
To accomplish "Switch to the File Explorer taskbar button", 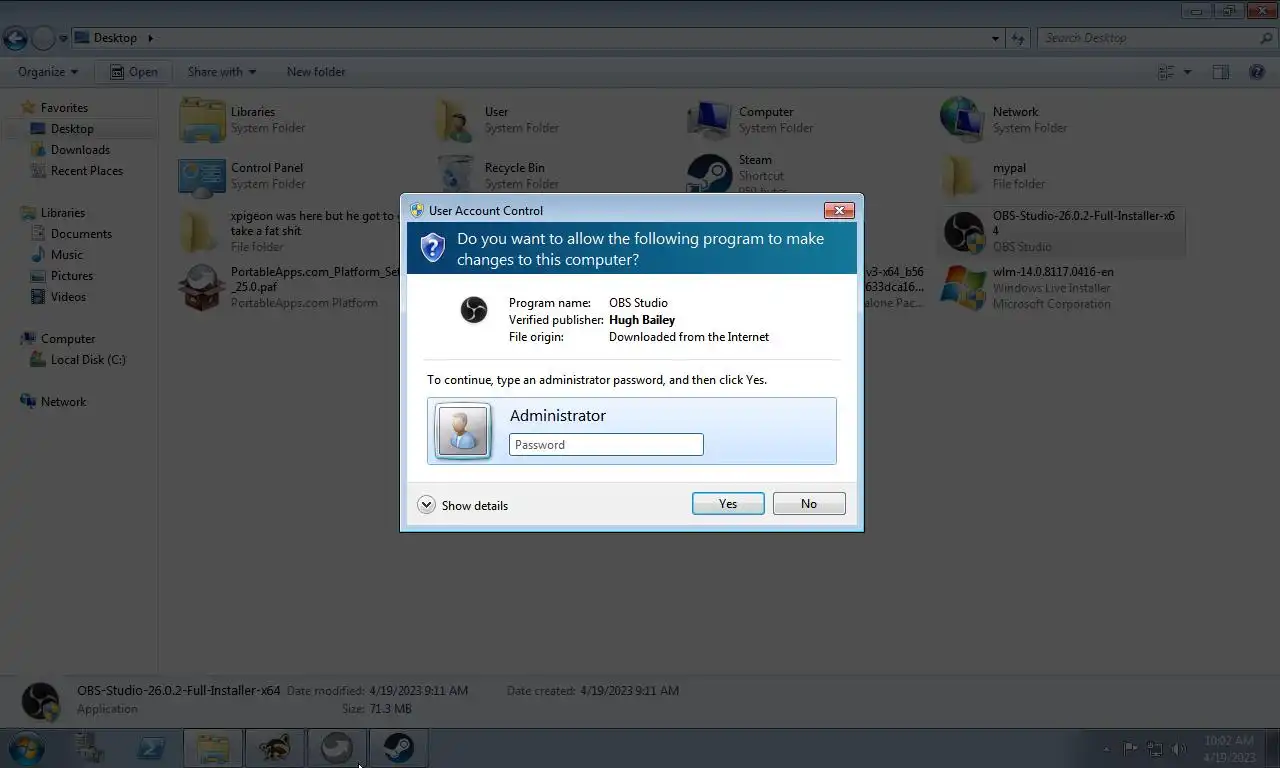I will 213,748.
